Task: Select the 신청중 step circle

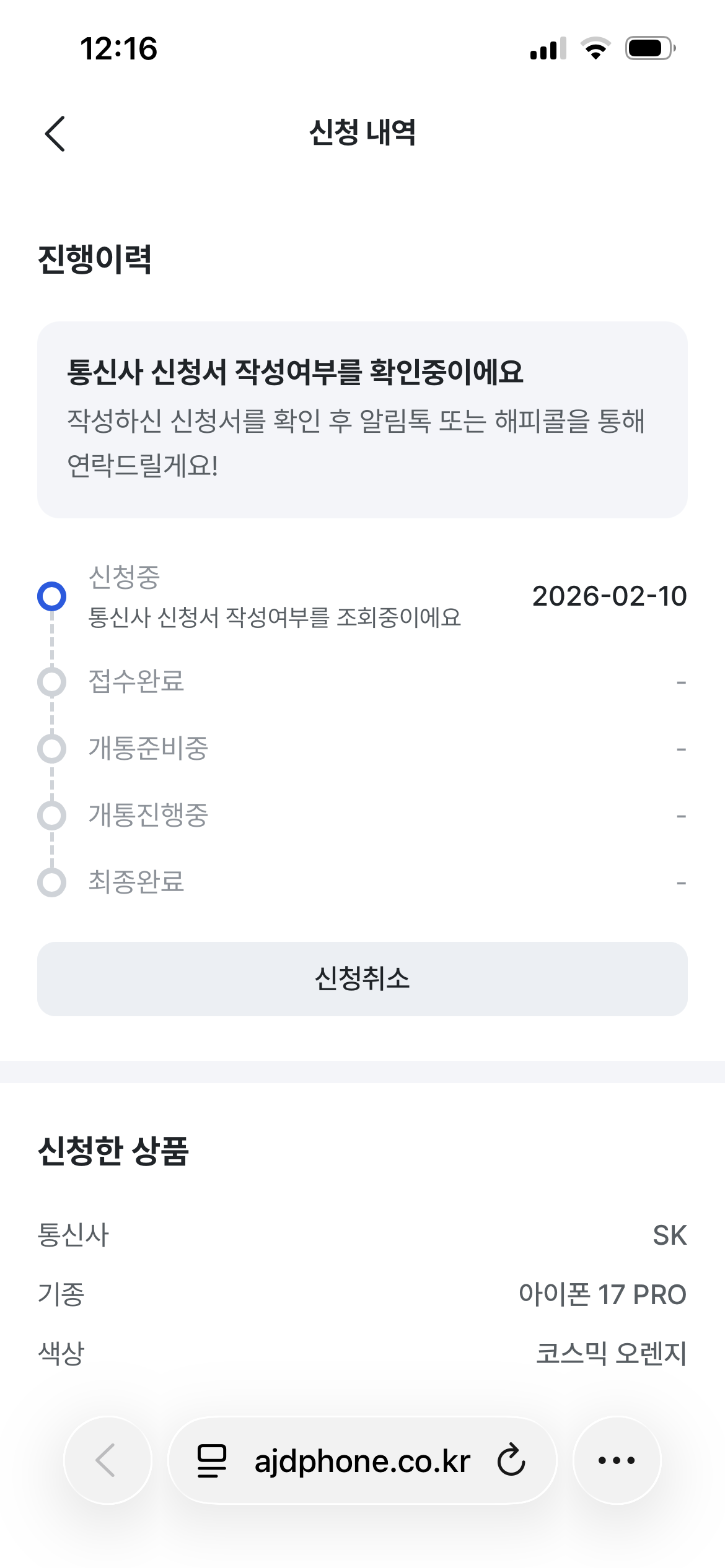Action: point(52,596)
